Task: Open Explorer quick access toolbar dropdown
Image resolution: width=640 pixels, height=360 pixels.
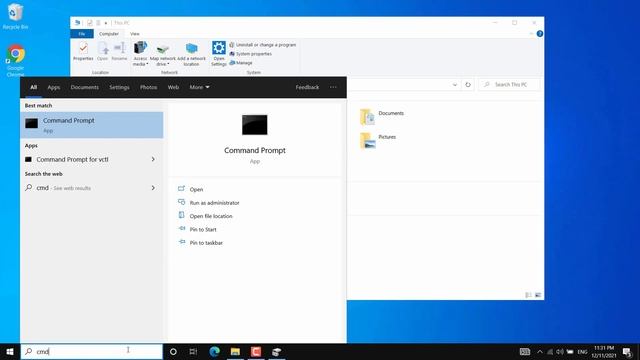Action: tap(106, 23)
